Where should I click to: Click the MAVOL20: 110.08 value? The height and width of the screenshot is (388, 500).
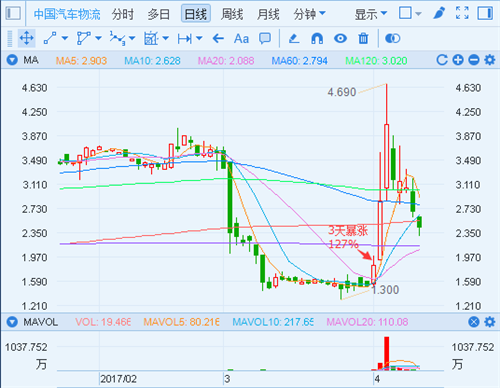click(x=367, y=322)
